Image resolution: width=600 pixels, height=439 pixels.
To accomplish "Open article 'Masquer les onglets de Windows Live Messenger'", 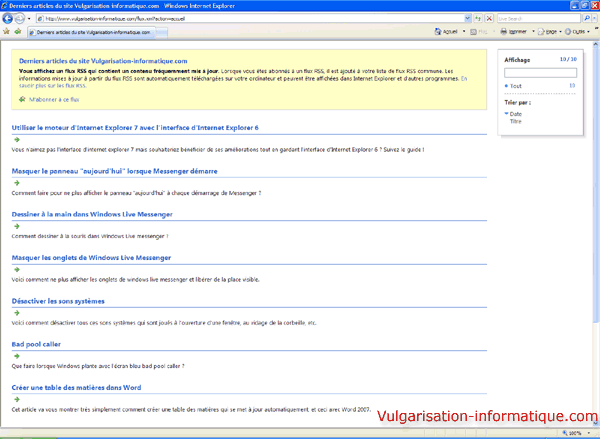I will pos(91,258).
